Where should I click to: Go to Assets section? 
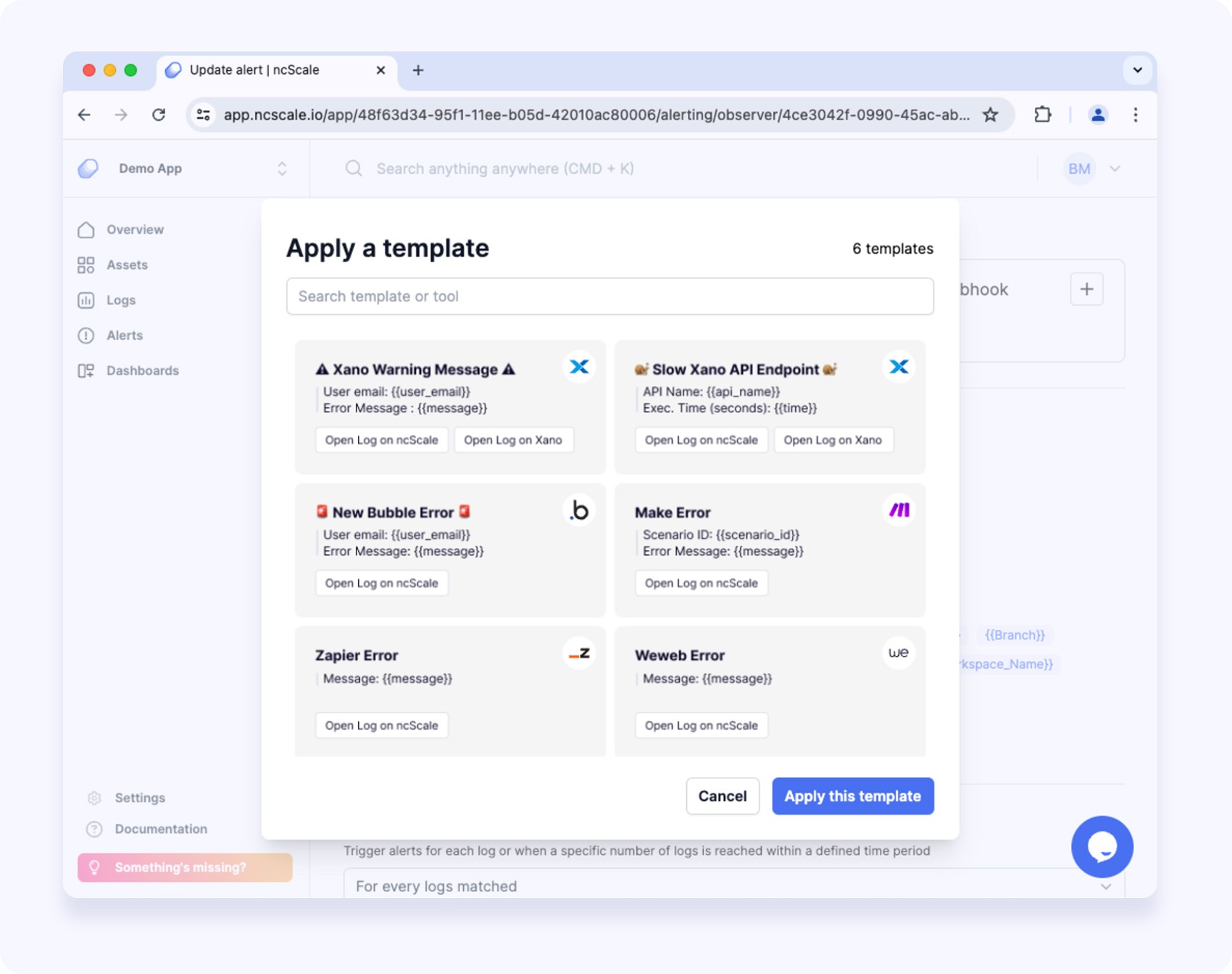(x=127, y=265)
